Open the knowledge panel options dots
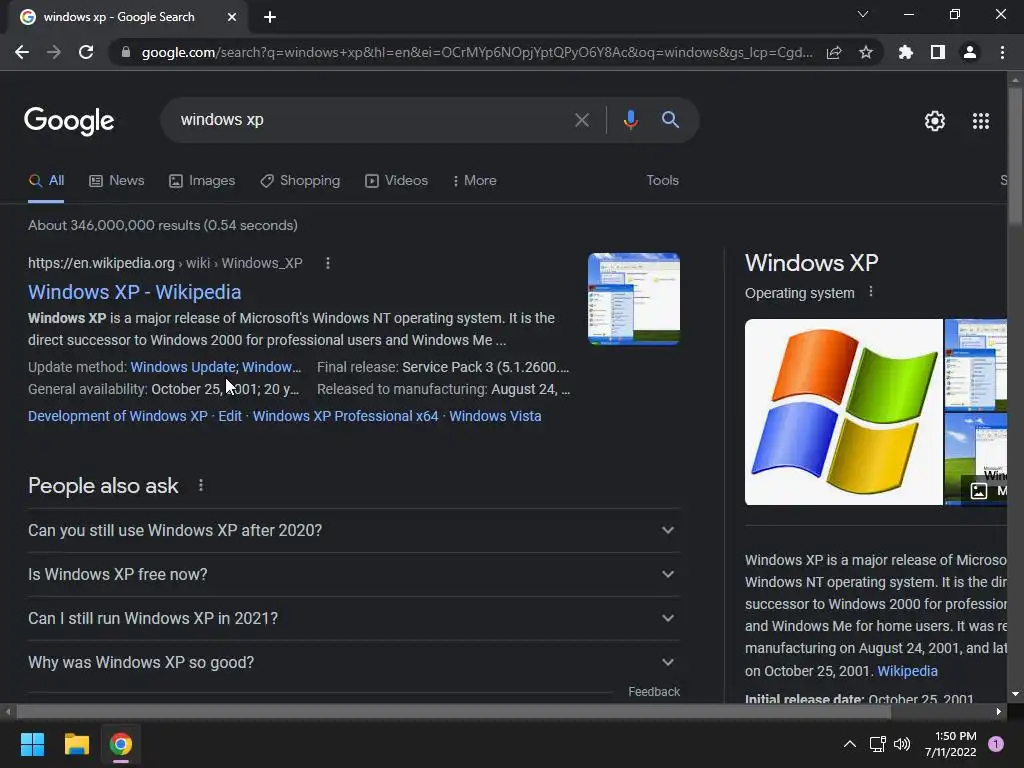Image resolution: width=1024 pixels, height=768 pixels. pos(871,292)
